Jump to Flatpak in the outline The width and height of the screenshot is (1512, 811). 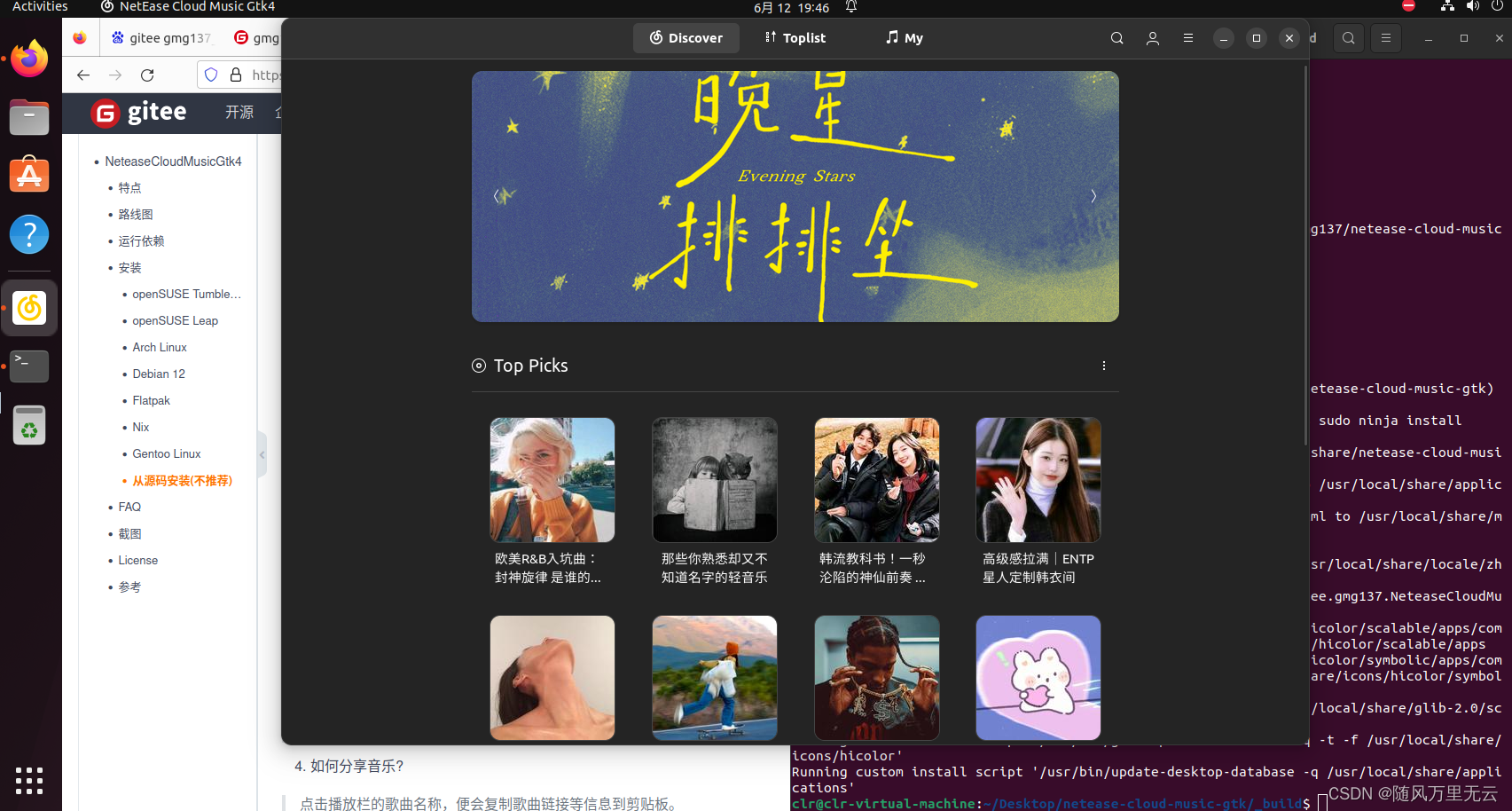[152, 401]
